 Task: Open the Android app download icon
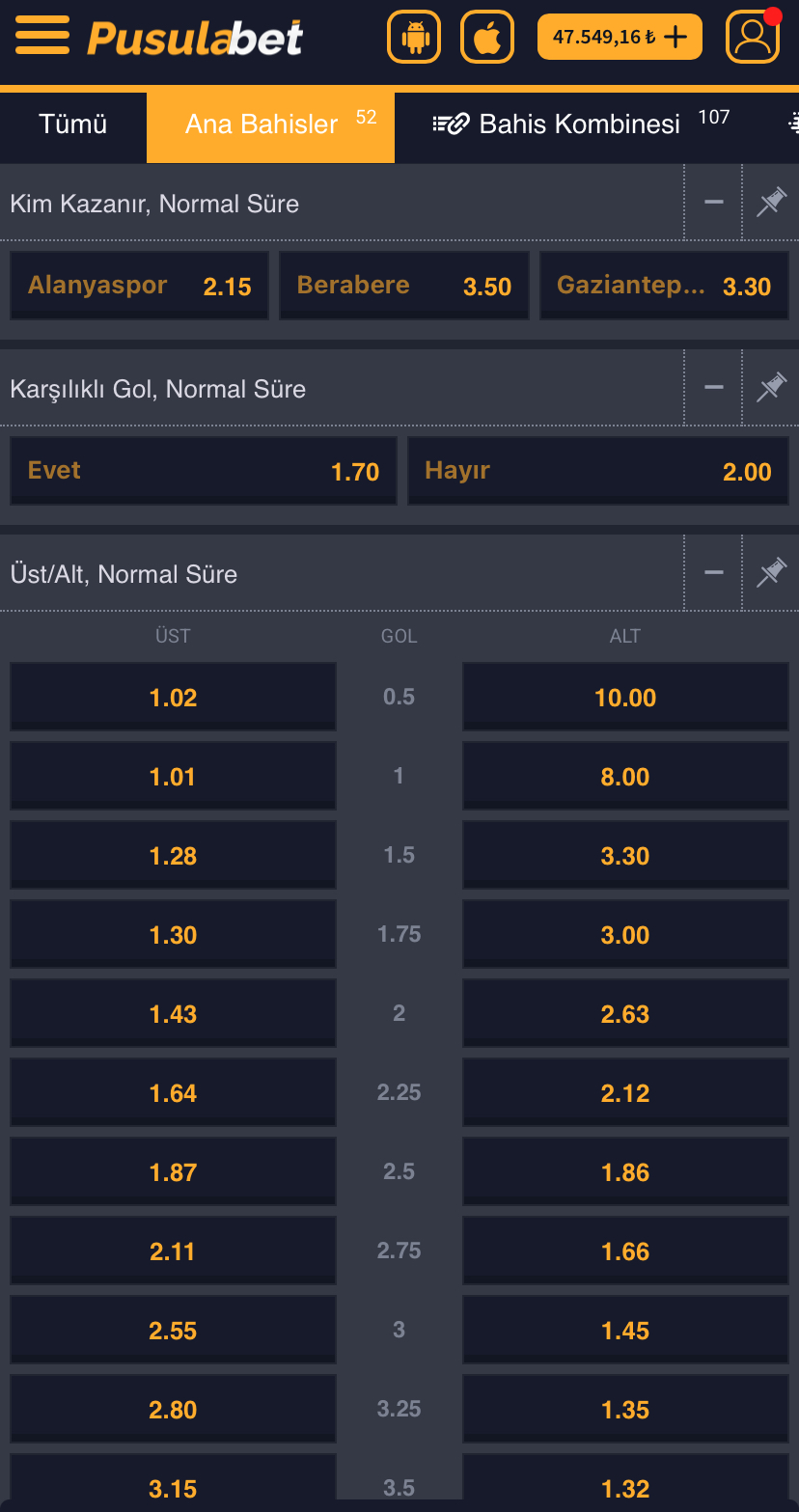coord(413,36)
